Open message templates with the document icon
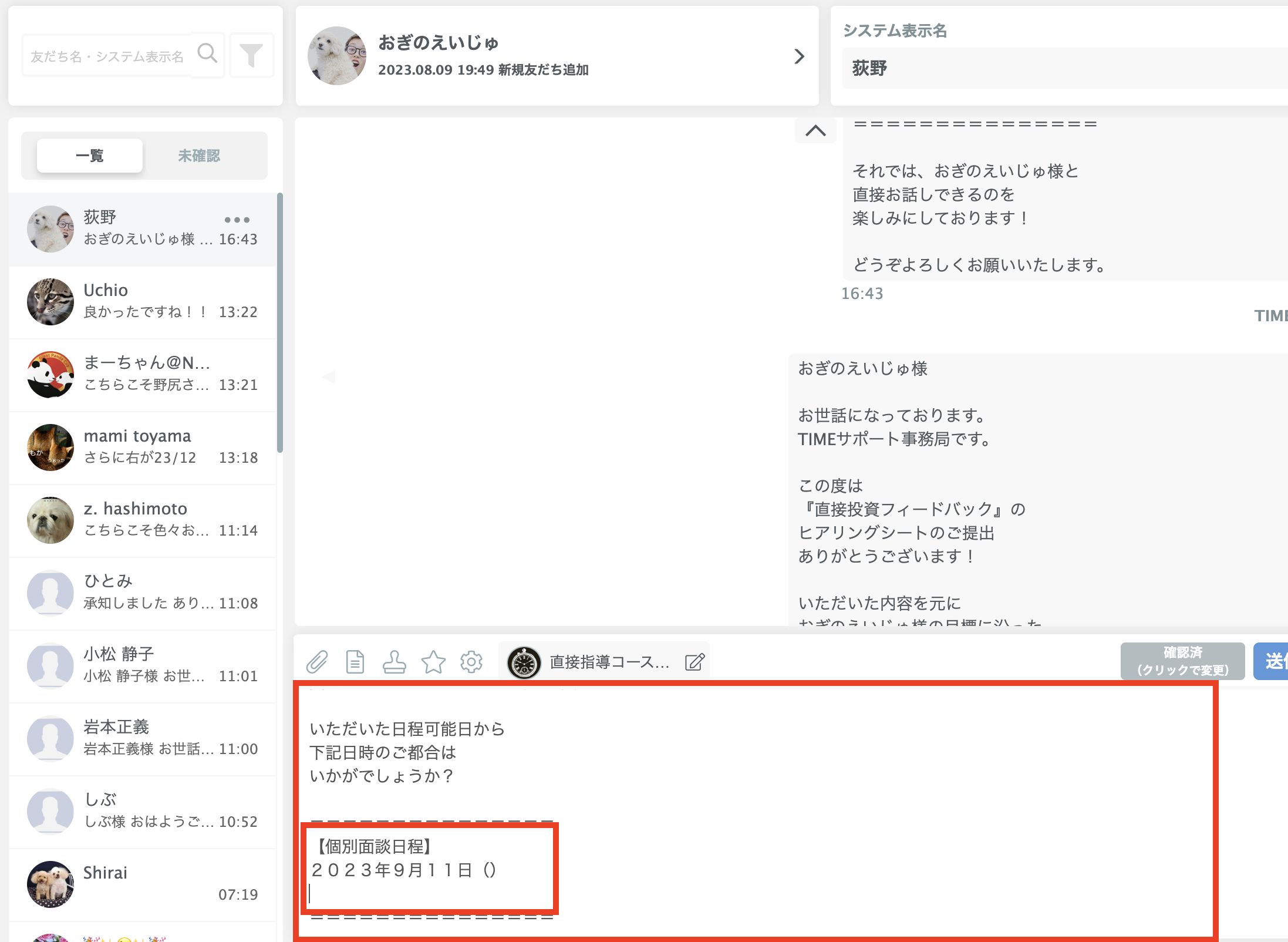1288x942 pixels. point(355,661)
